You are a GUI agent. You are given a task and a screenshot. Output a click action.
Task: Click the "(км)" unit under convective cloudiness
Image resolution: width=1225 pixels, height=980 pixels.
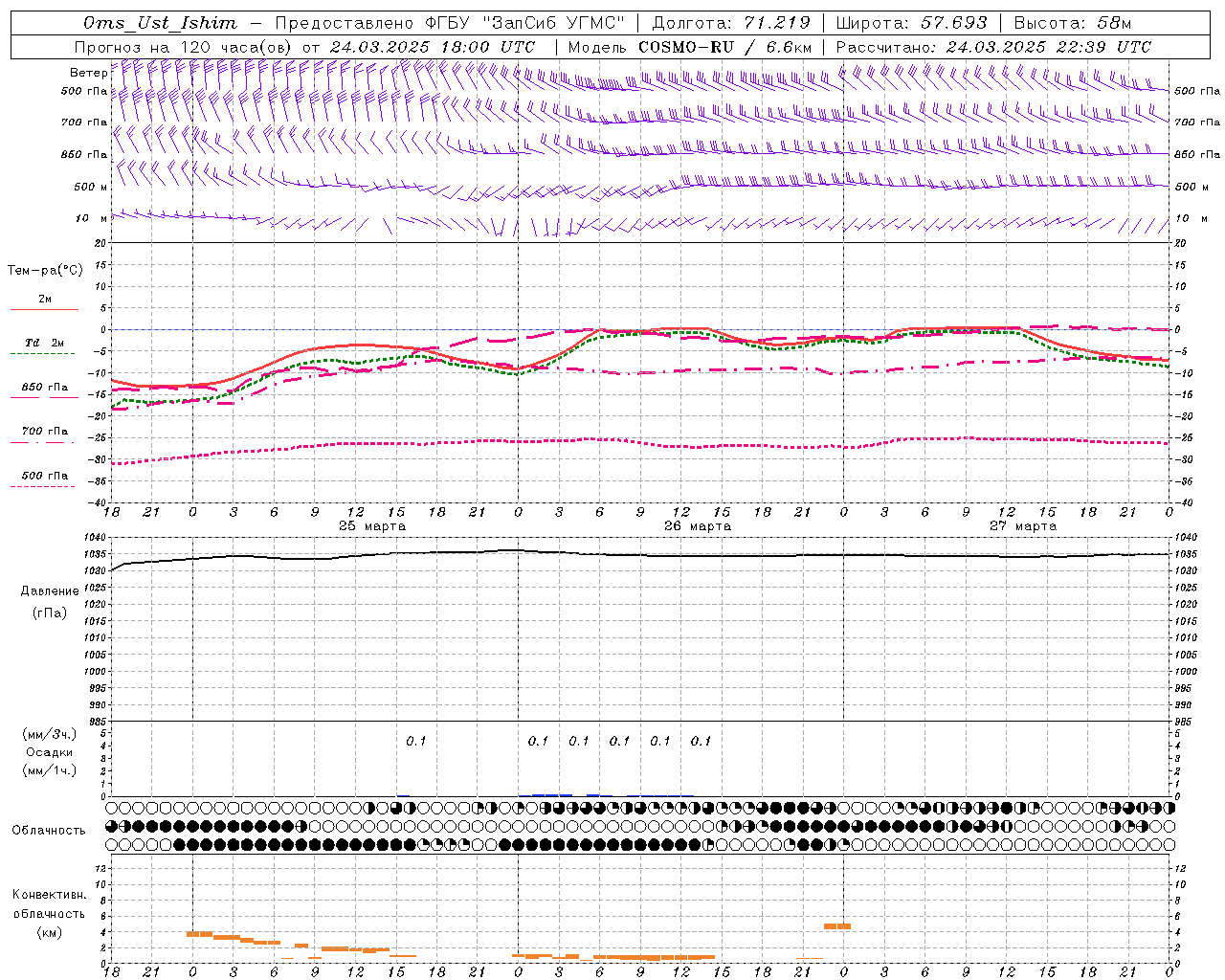(50, 932)
